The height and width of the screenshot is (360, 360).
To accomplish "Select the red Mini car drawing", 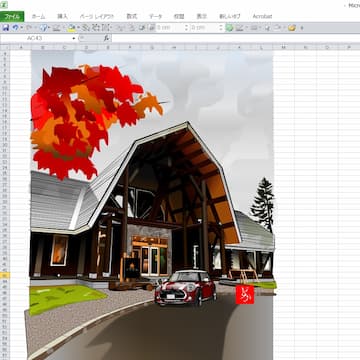I will tap(186, 287).
